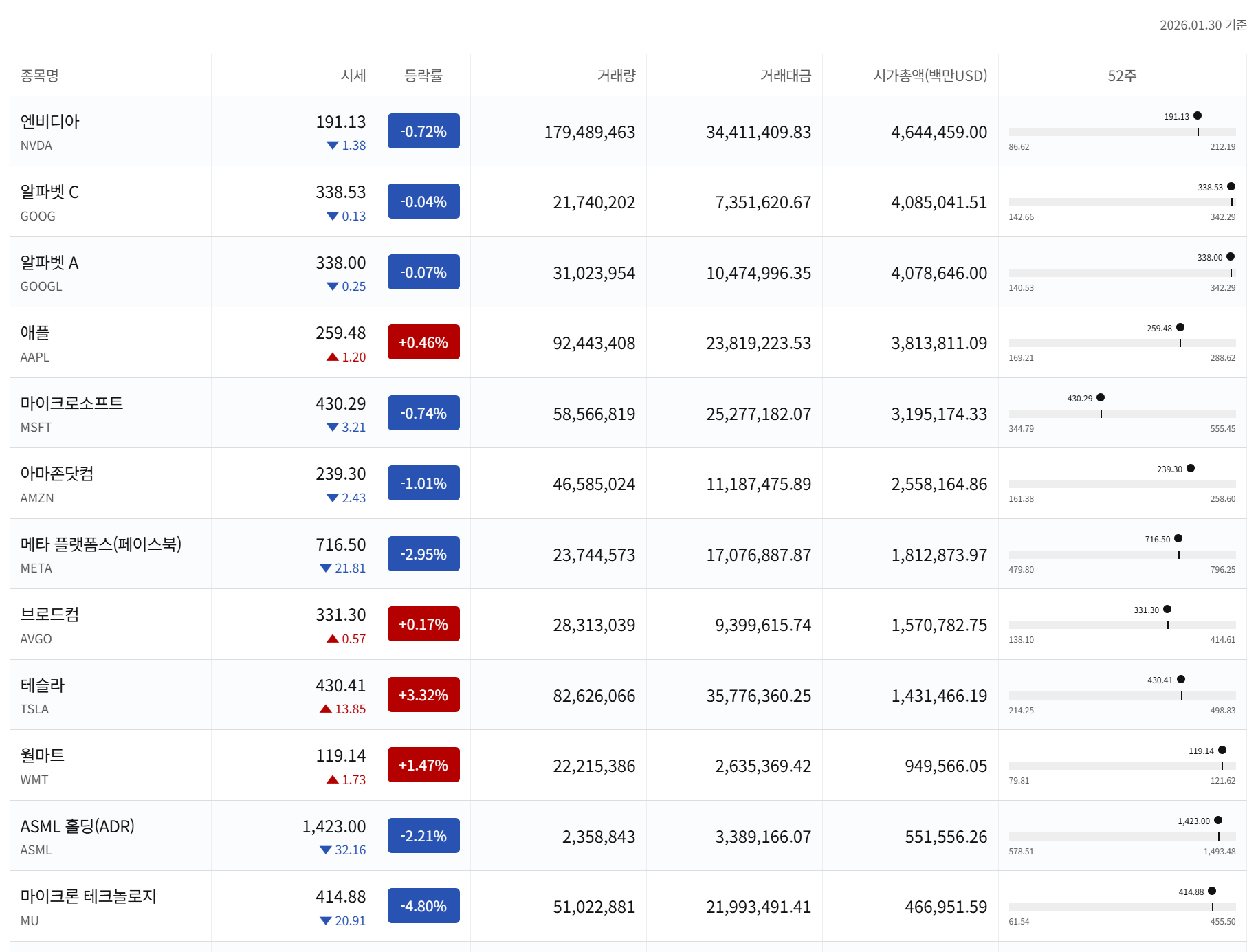
Task: Click the red up-arrow beside 13.85
Action: (x=326, y=709)
